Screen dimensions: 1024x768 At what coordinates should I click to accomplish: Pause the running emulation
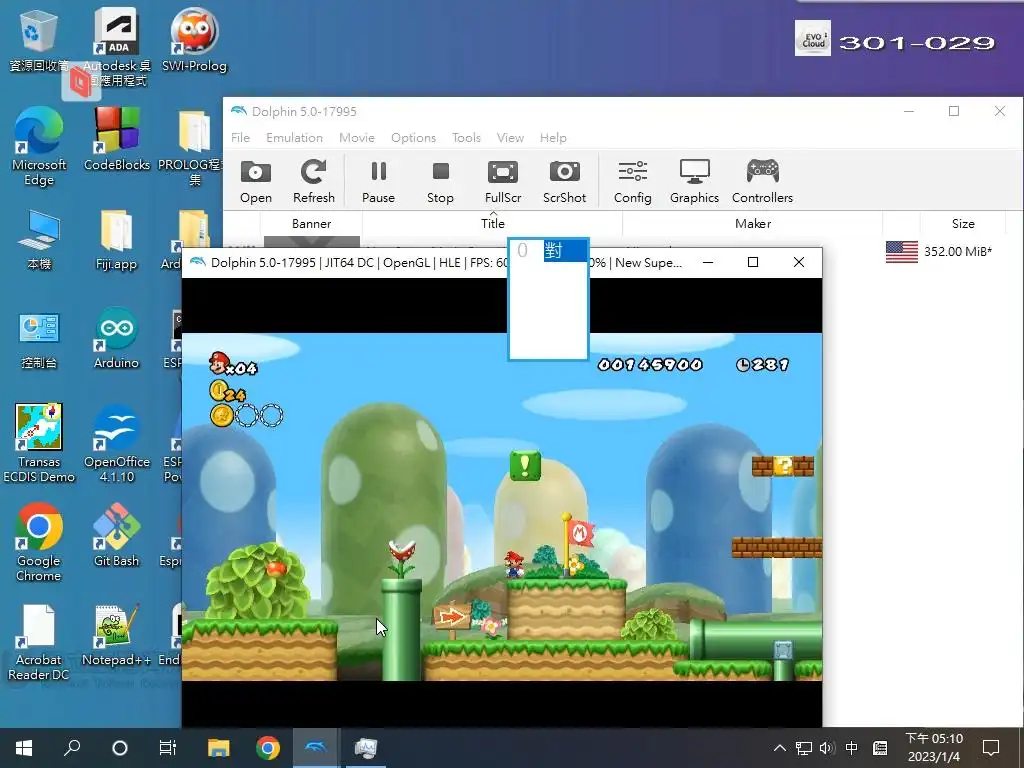(378, 182)
